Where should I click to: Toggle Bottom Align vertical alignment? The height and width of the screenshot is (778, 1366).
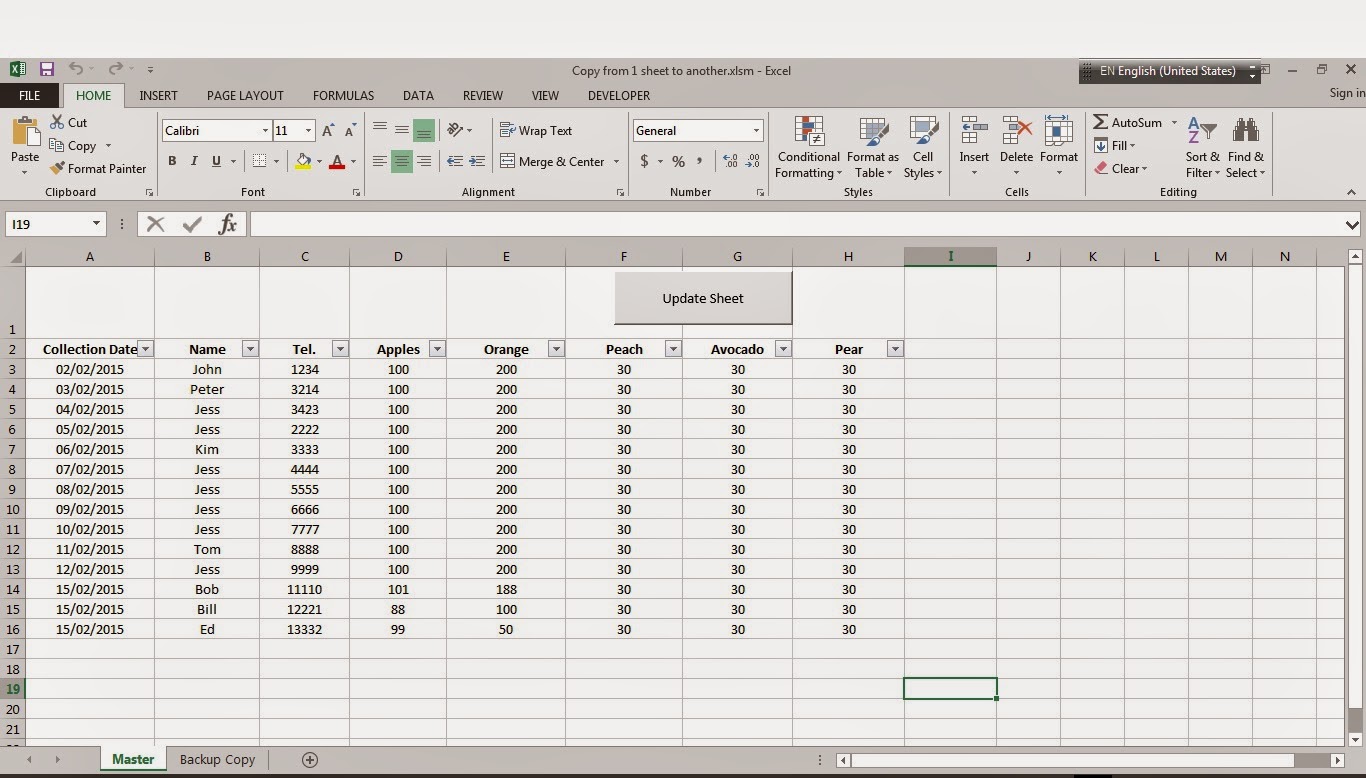(x=423, y=130)
